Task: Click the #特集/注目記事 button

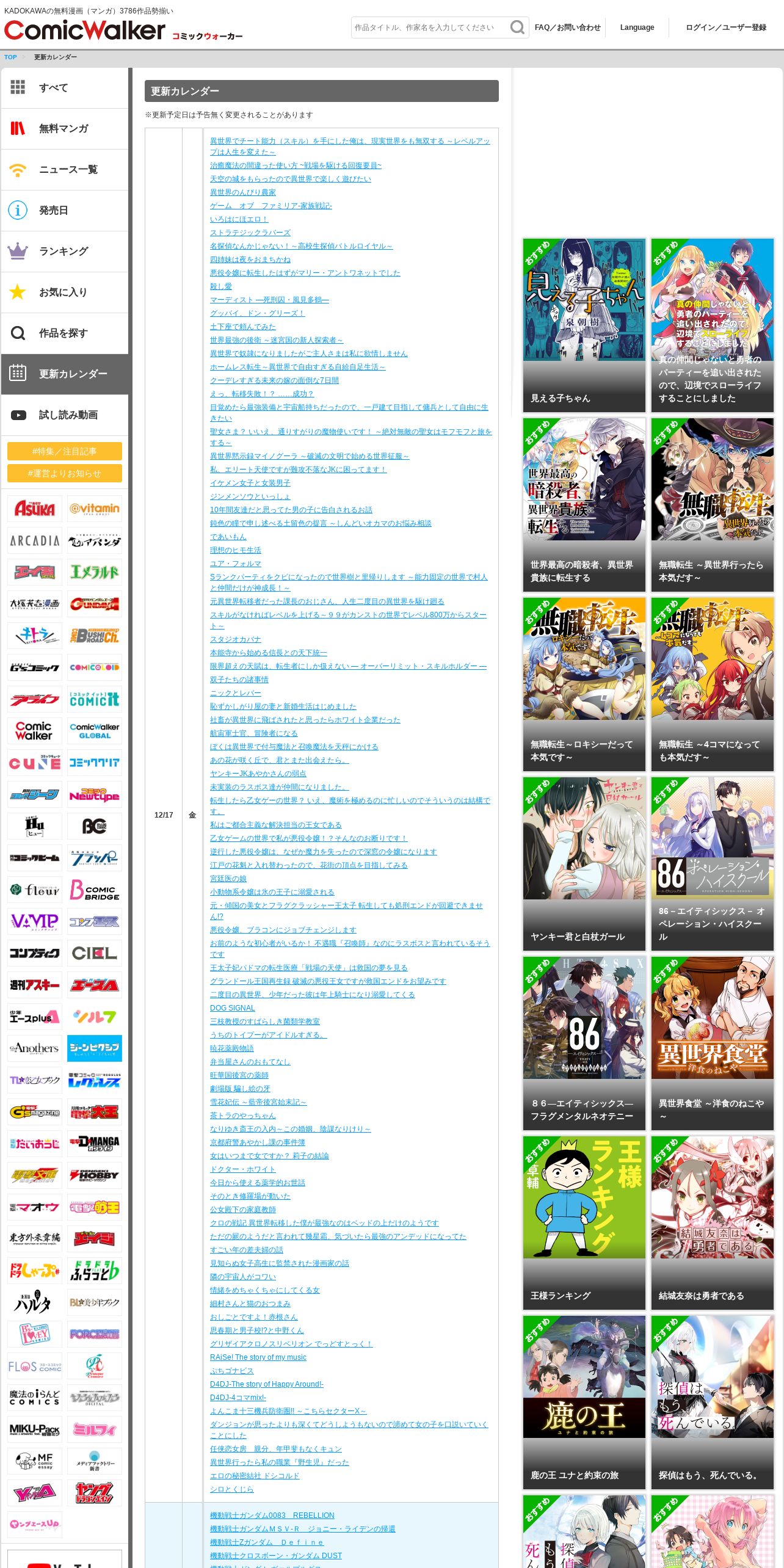Action: (x=65, y=451)
